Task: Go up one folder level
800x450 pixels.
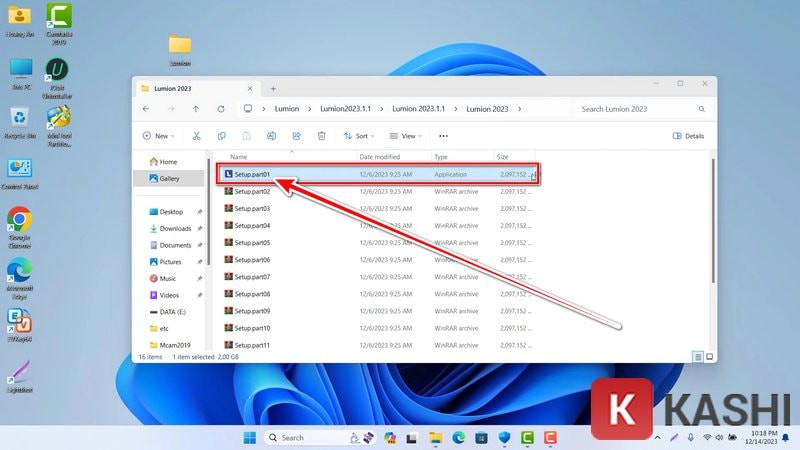Action: (196, 109)
